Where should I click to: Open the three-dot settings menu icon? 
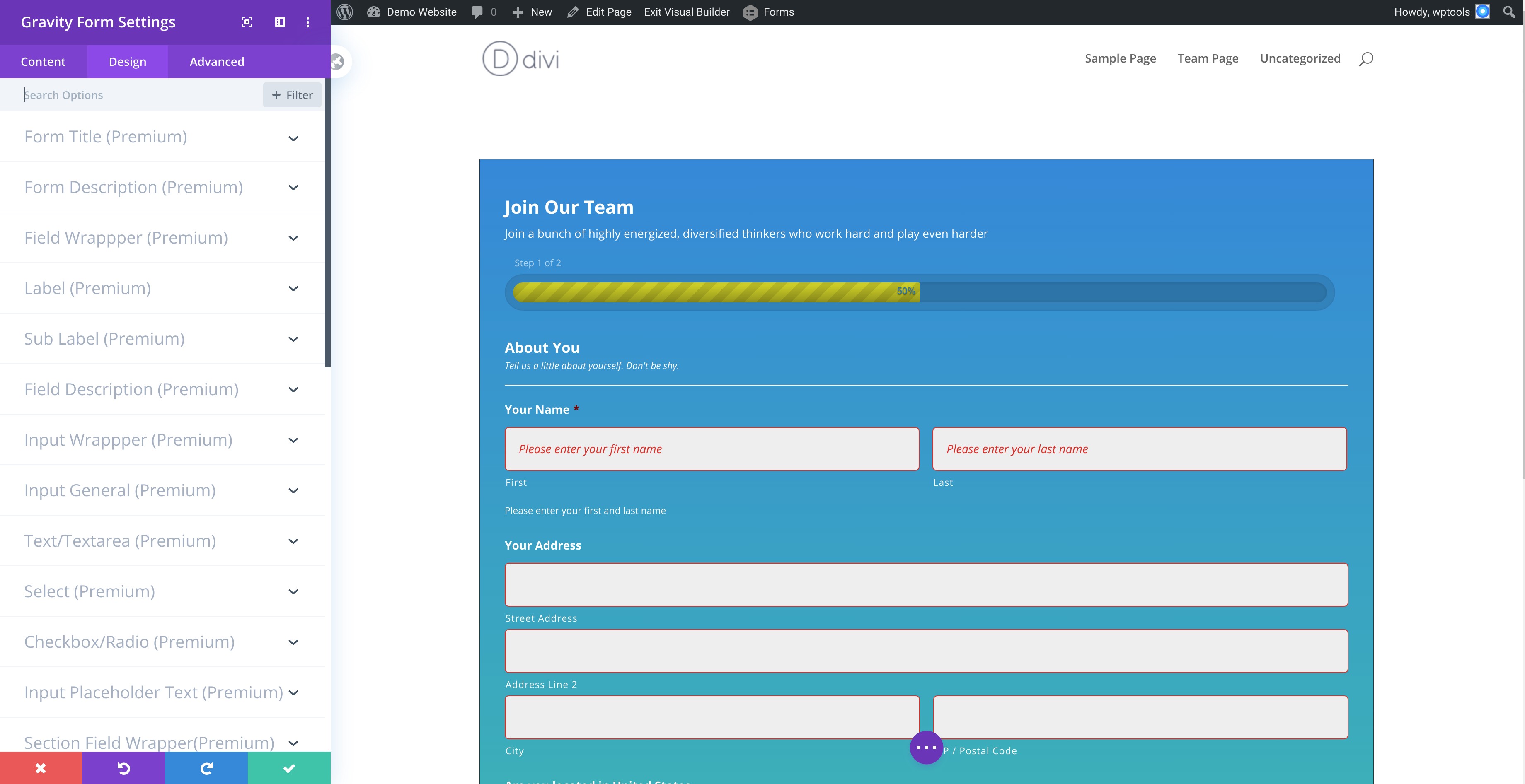(x=308, y=22)
